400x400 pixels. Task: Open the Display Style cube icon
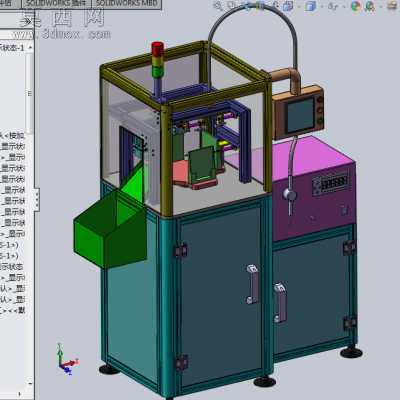(310, 6)
